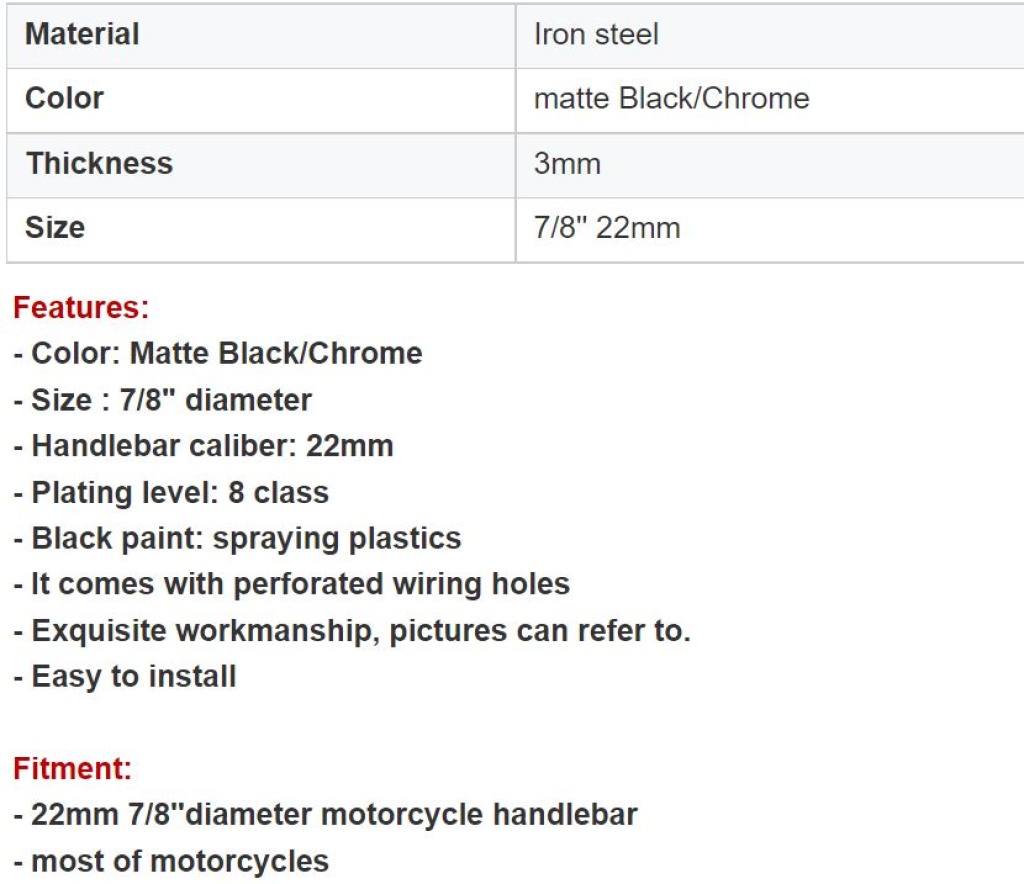Click the Size row label
Screen dimensions: 1024x884
click(261, 230)
